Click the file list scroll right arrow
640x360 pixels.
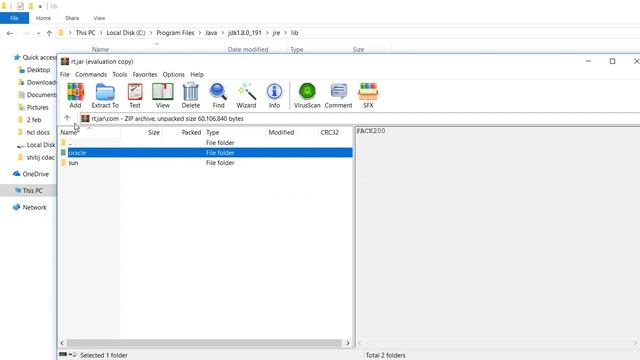(348, 343)
